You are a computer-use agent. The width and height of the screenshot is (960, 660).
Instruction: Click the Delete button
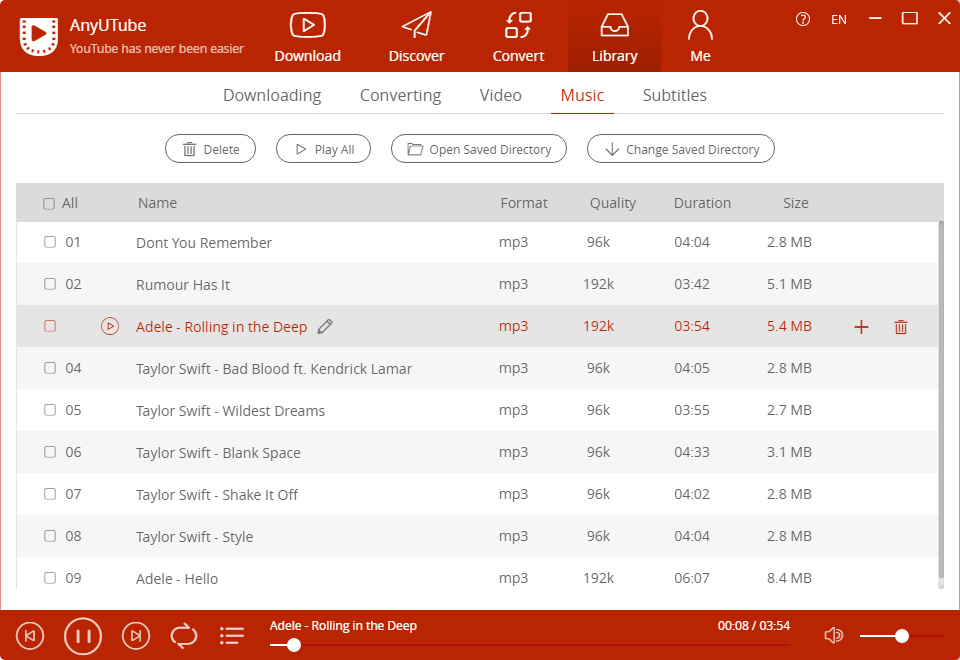pos(211,149)
